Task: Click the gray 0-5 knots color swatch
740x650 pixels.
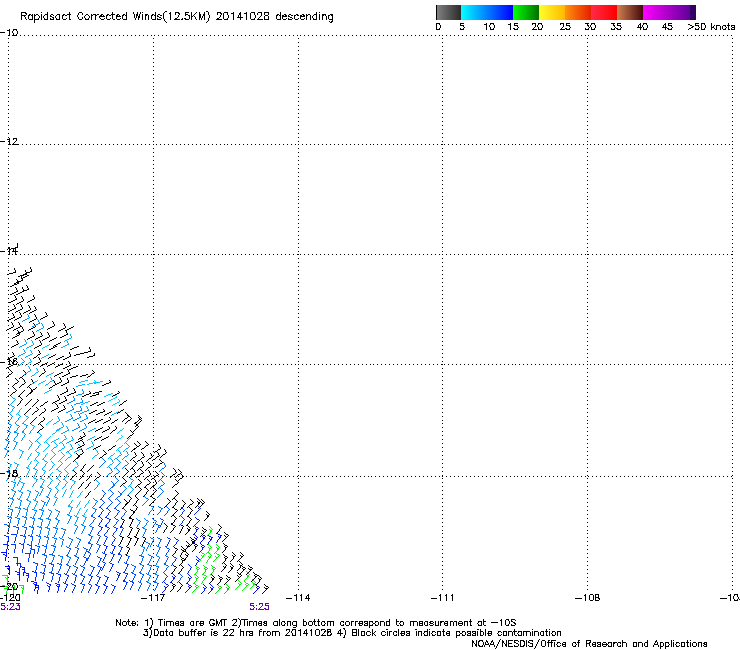Action: point(449,12)
